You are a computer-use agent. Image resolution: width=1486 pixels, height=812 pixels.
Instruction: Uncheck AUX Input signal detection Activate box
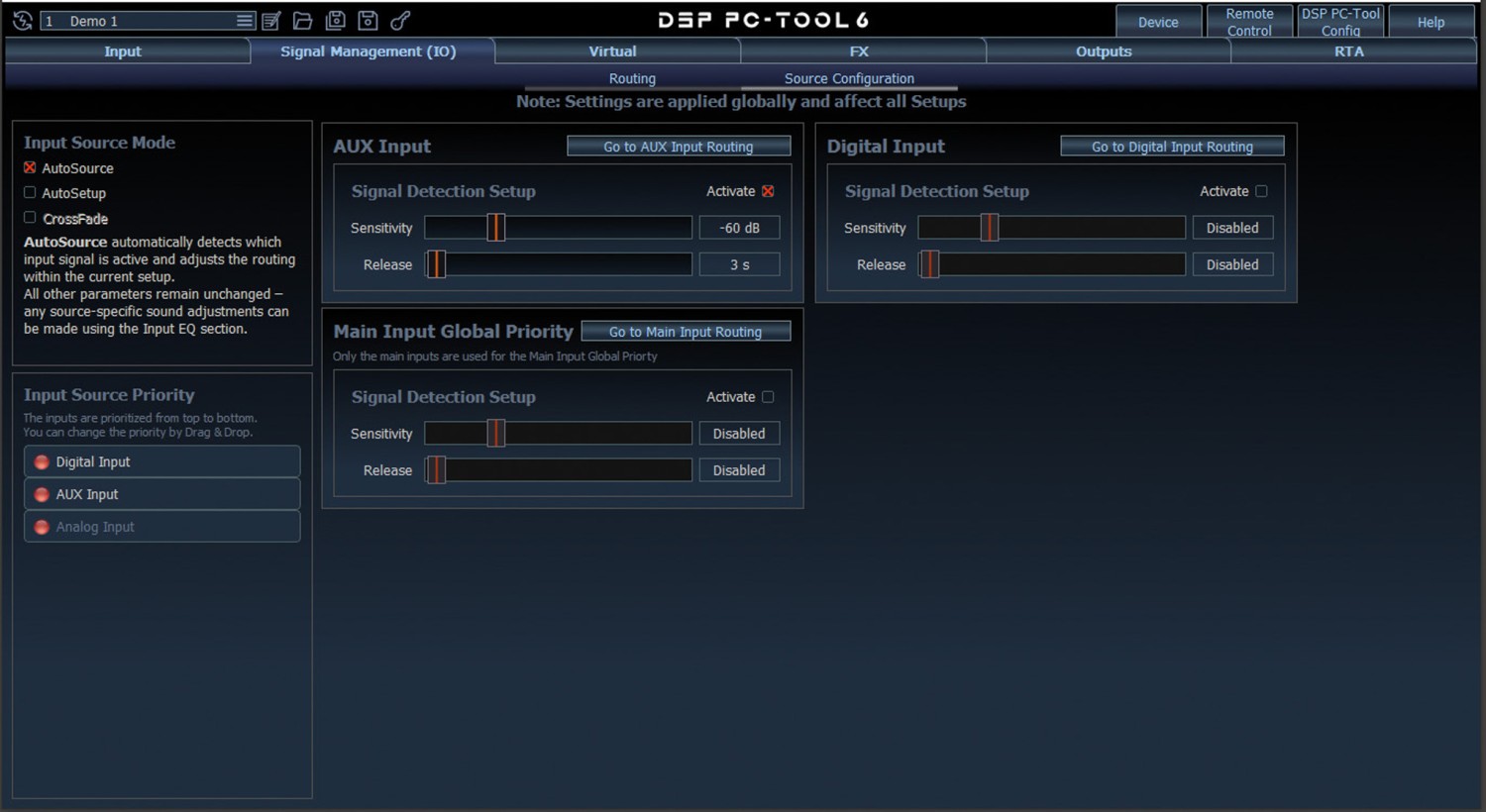pos(768,191)
